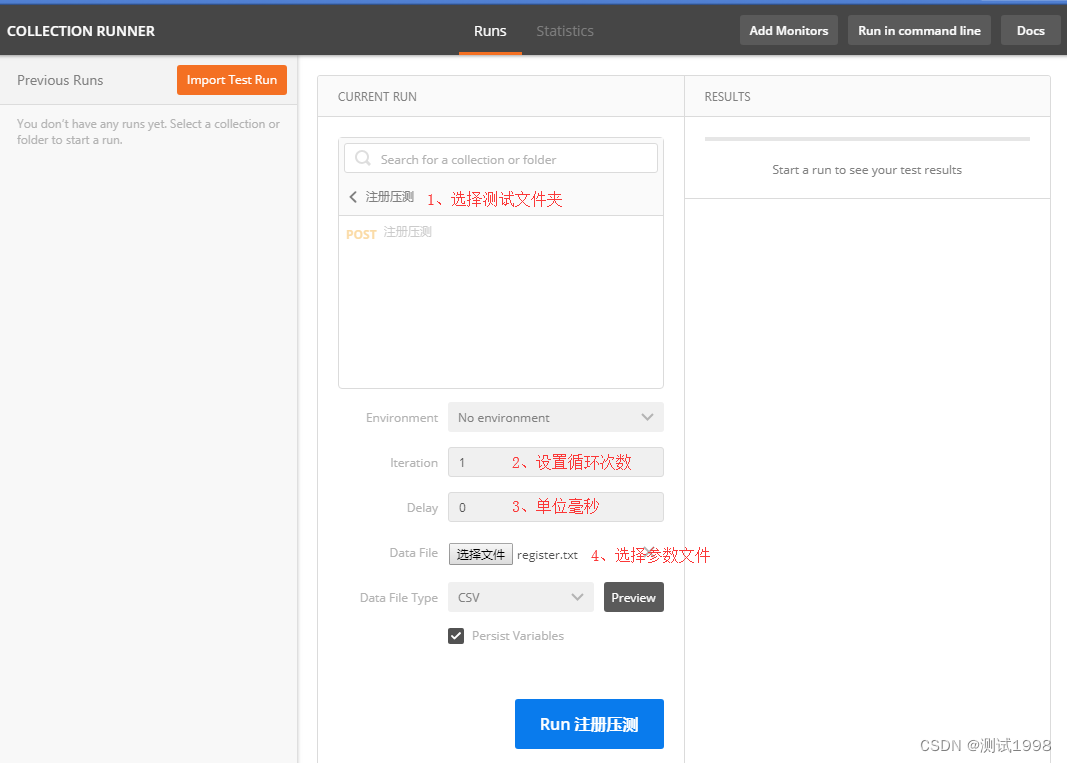The width and height of the screenshot is (1067, 763).
Task: Click 'Start a run to see your test results'
Action: tap(867, 170)
